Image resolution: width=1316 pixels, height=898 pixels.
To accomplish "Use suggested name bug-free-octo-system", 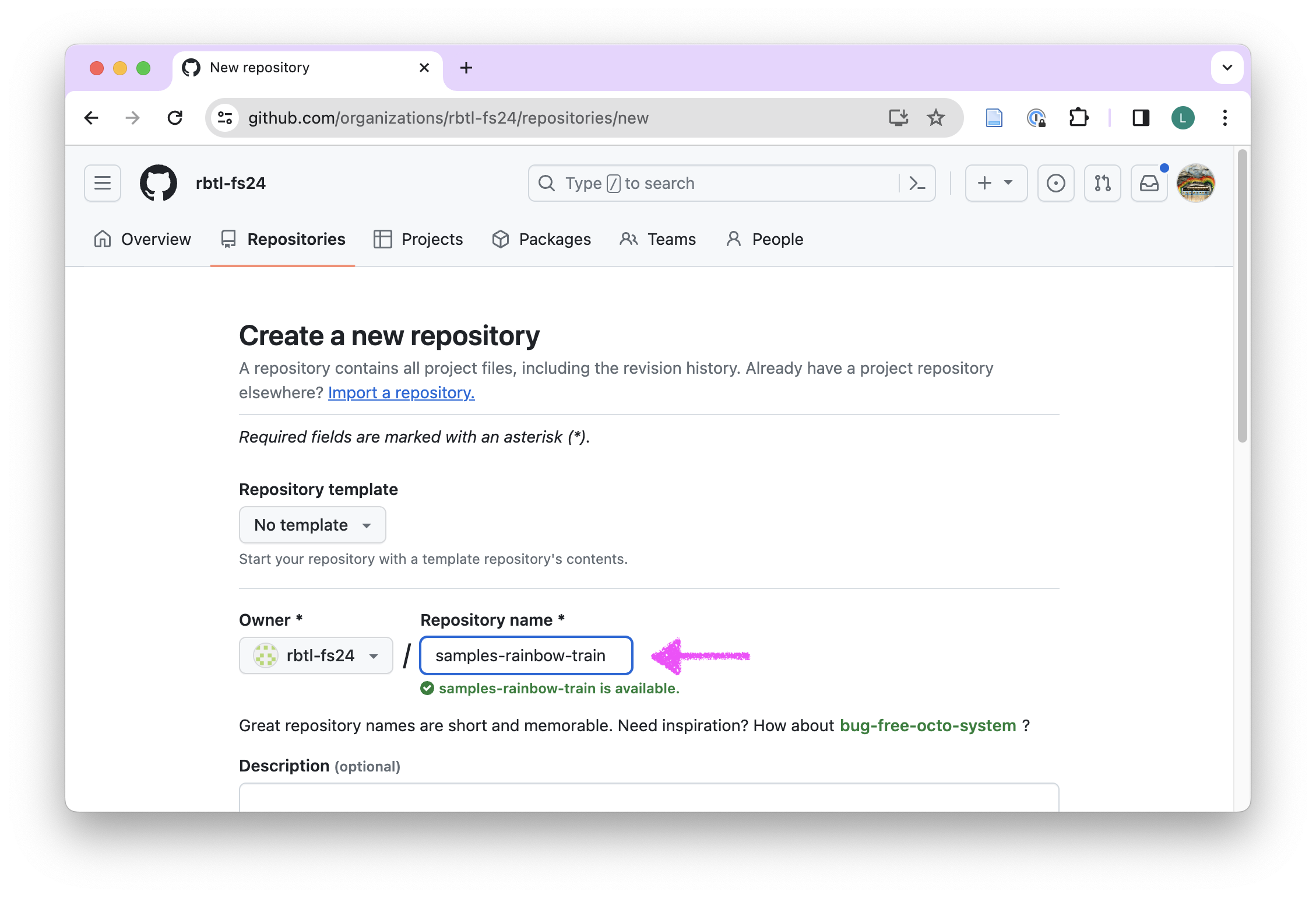I will pyautogui.click(x=928, y=725).
